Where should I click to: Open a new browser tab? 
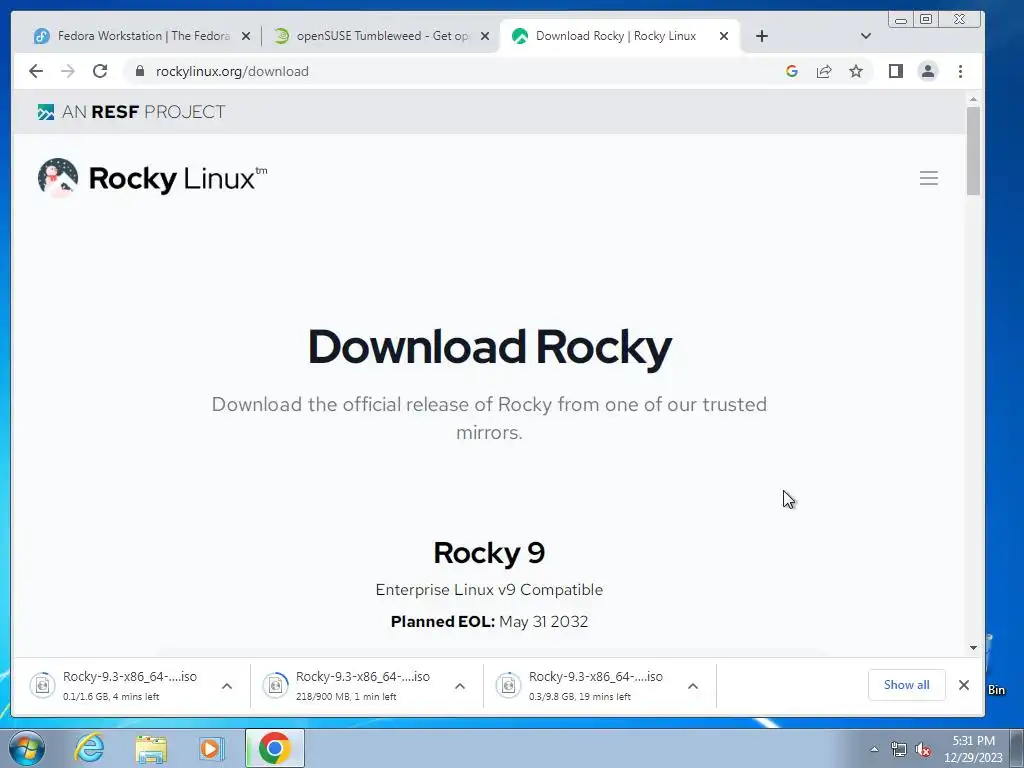(761, 36)
